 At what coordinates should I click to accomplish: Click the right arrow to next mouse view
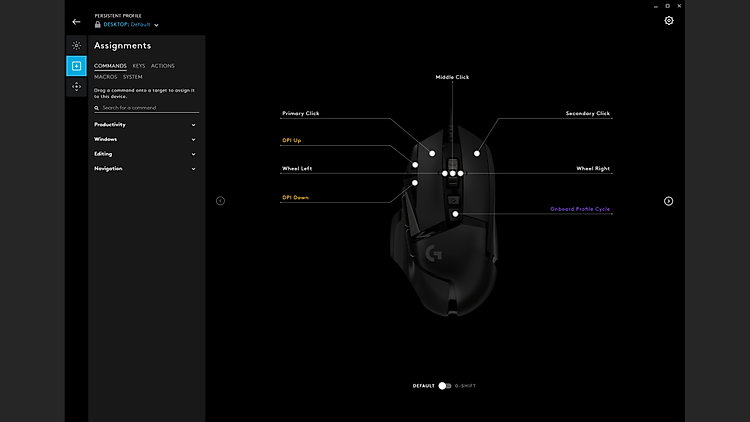[x=669, y=201]
